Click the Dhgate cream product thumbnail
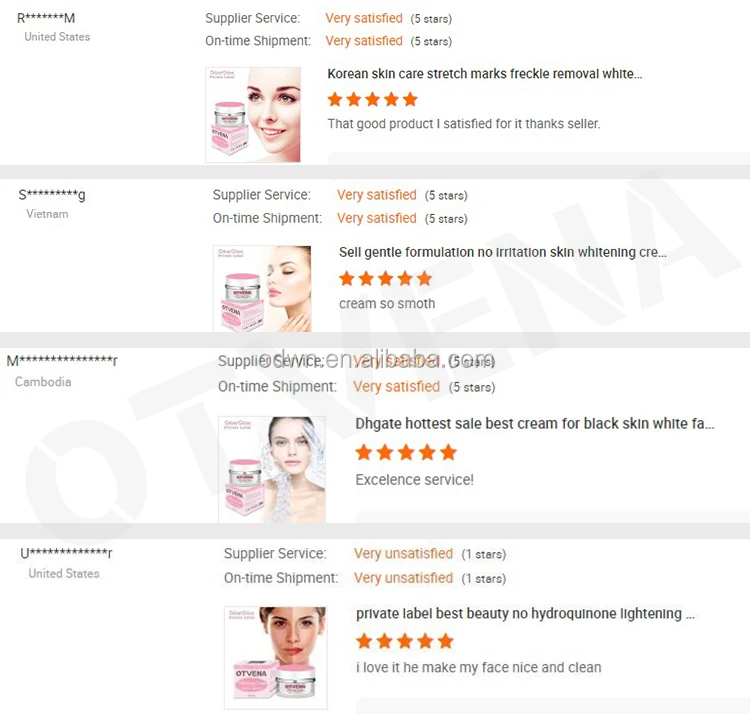The image size is (750, 714). point(272,469)
